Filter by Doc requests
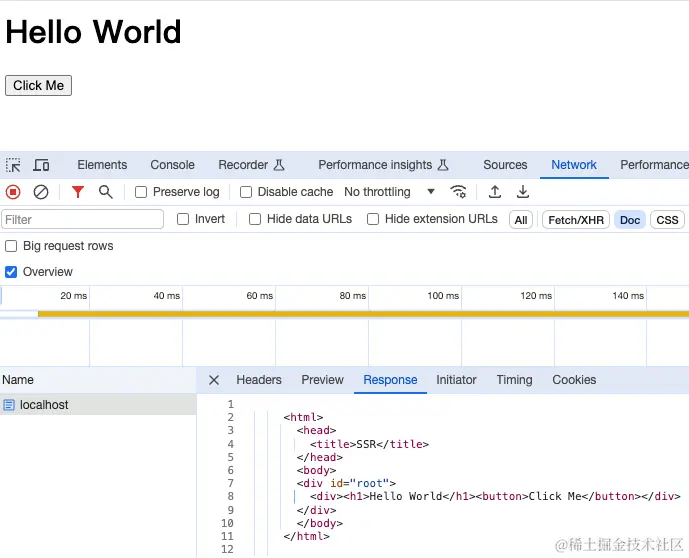Viewport: 689px width, 558px height. click(x=630, y=220)
